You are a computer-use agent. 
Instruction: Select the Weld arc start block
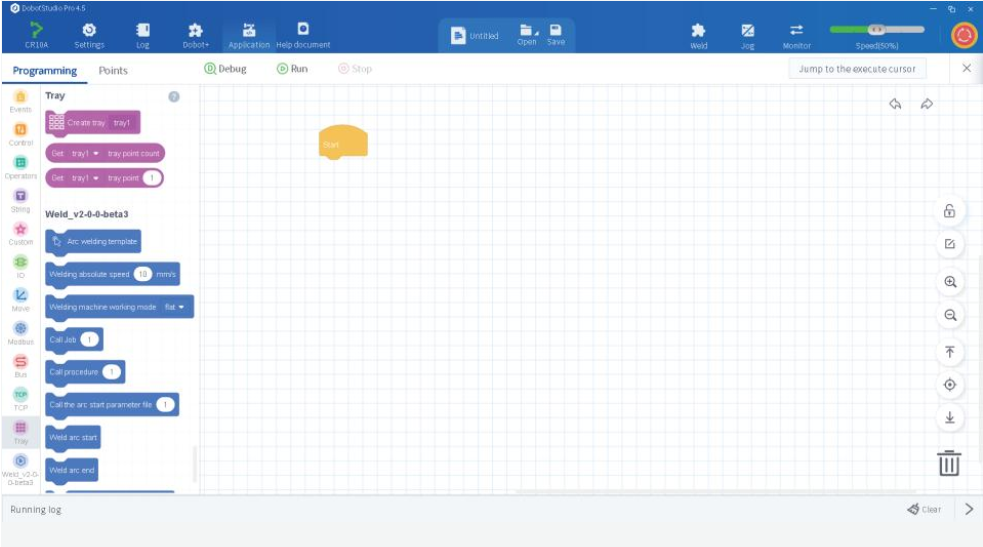click(x=73, y=437)
